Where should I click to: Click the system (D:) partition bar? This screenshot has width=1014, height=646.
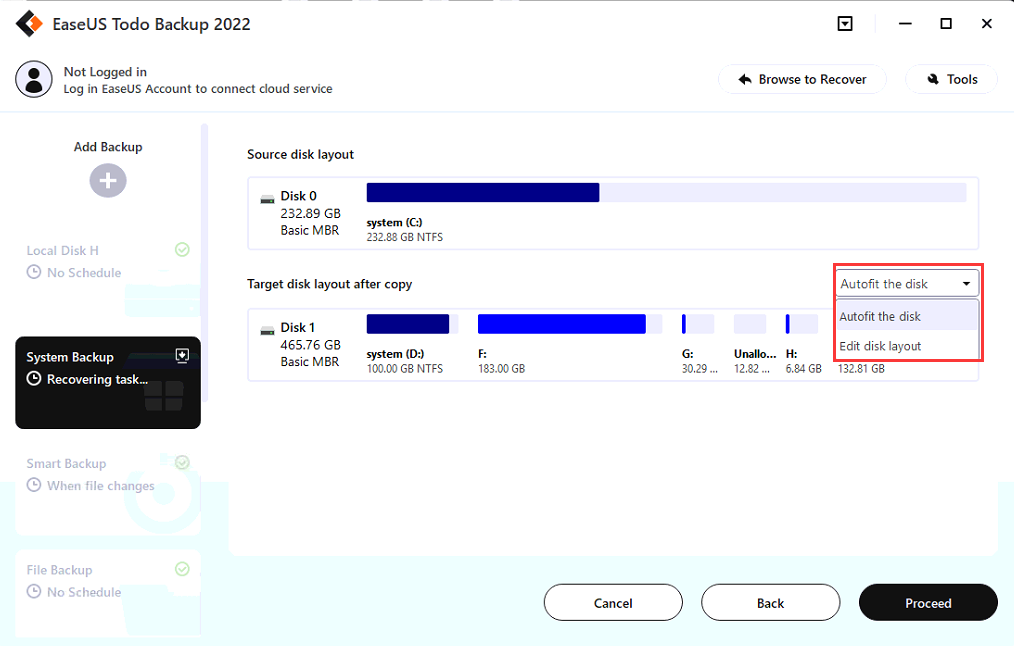coord(413,324)
